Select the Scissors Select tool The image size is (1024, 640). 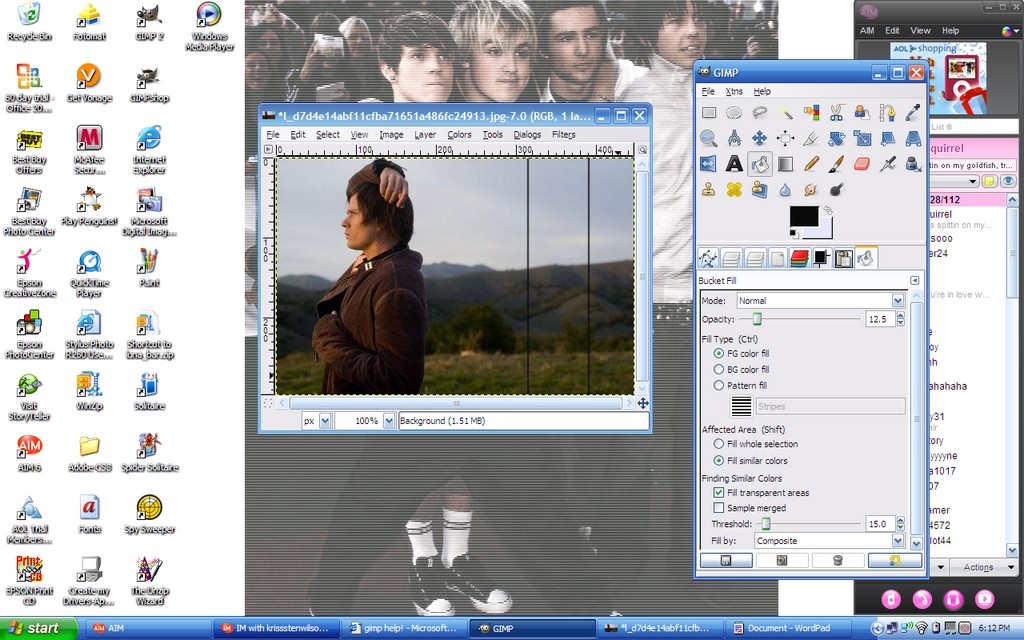coord(837,112)
